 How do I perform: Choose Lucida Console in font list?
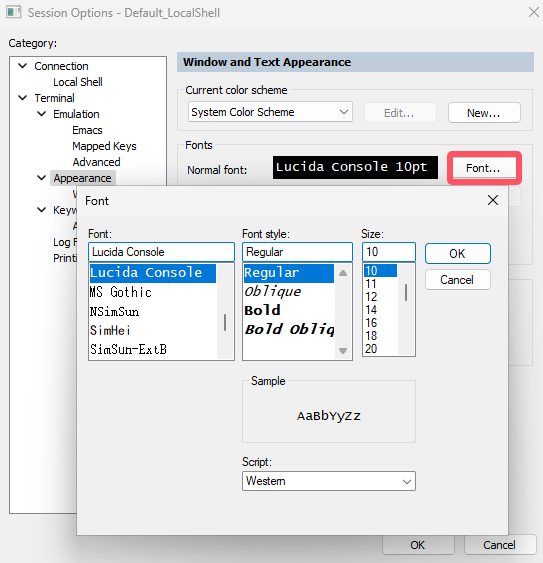coord(153,273)
